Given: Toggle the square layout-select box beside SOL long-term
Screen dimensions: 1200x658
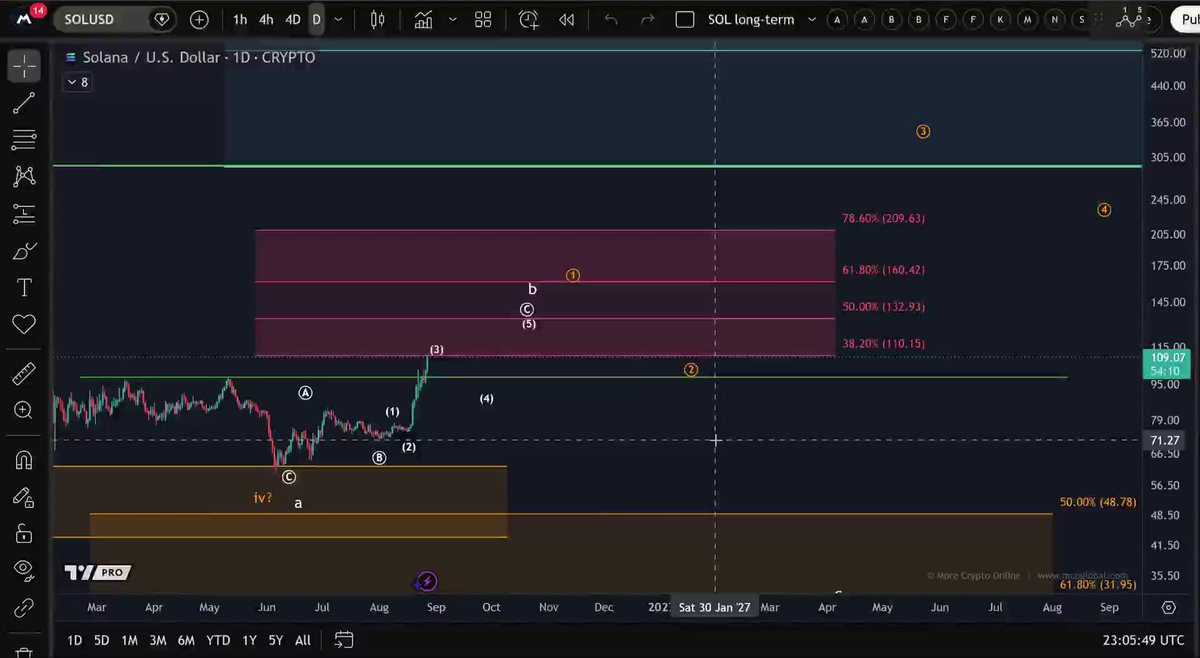Looking at the screenshot, I should point(685,19).
